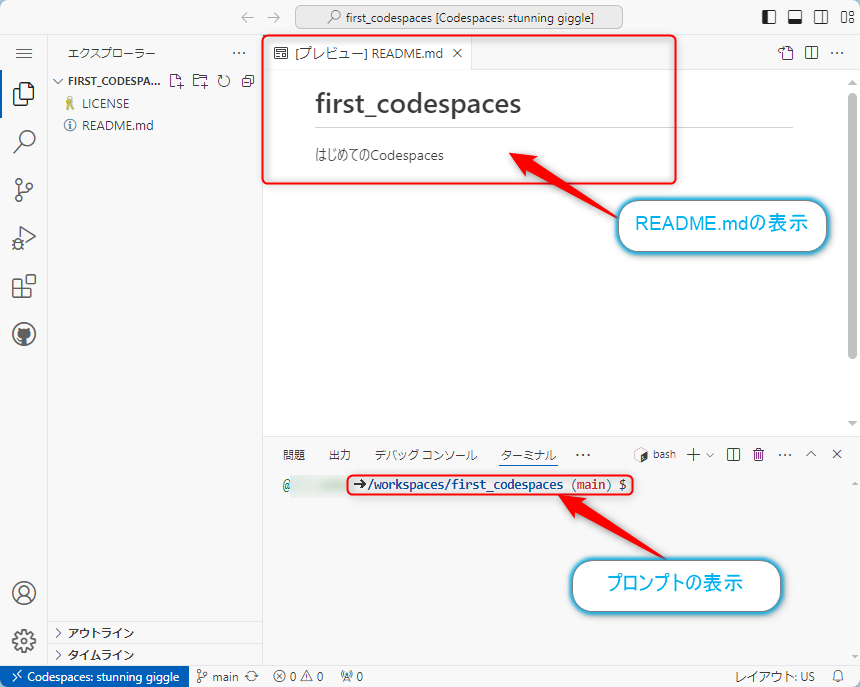Click the show source icon in editor toolbar
The width and height of the screenshot is (860, 687).
click(785, 53)
